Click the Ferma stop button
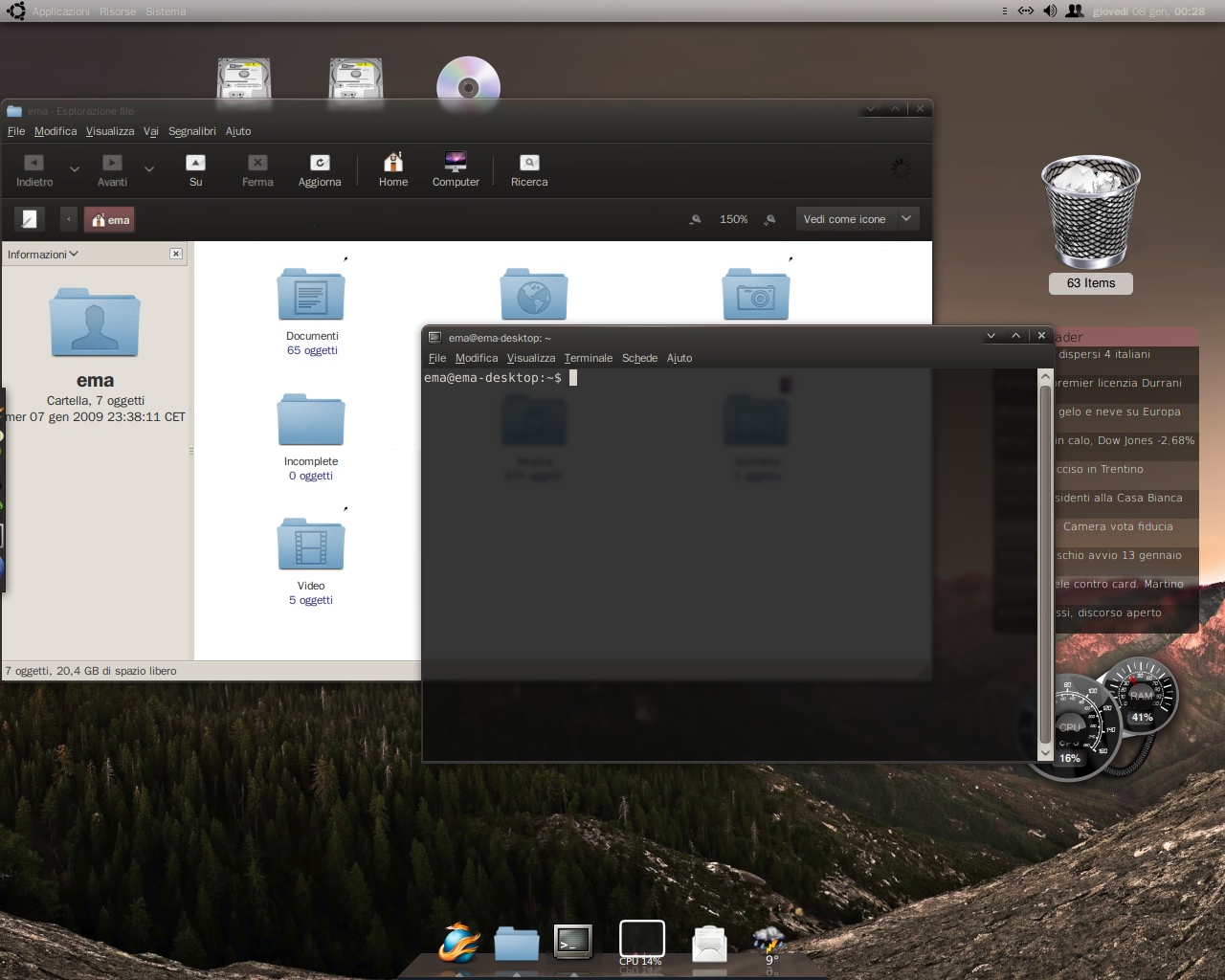The height and width of the screenshot is (980, 1225). tap(257, 171)
